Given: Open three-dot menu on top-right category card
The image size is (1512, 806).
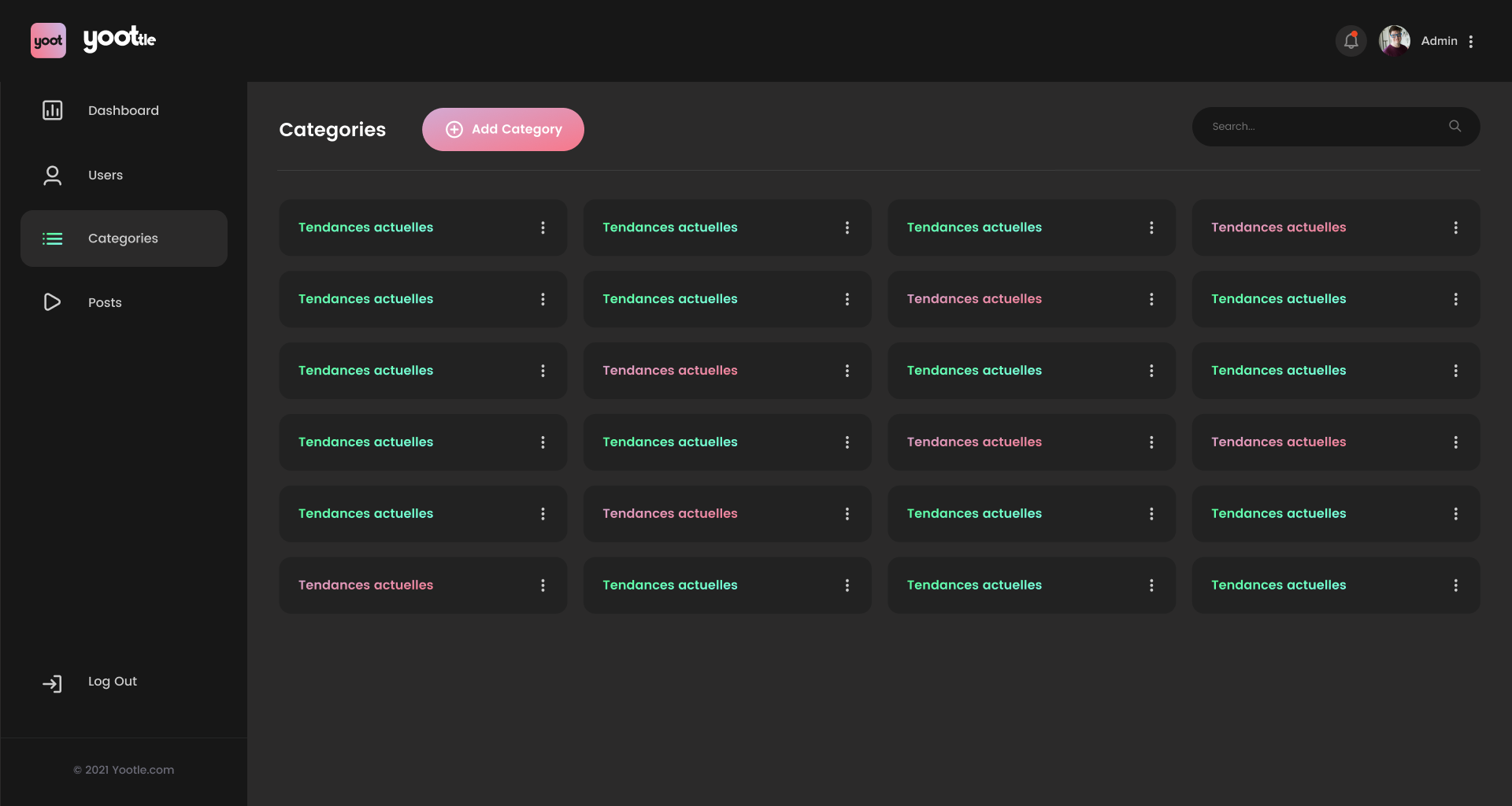Looking at the screenshot, I should click(1455, 227).
